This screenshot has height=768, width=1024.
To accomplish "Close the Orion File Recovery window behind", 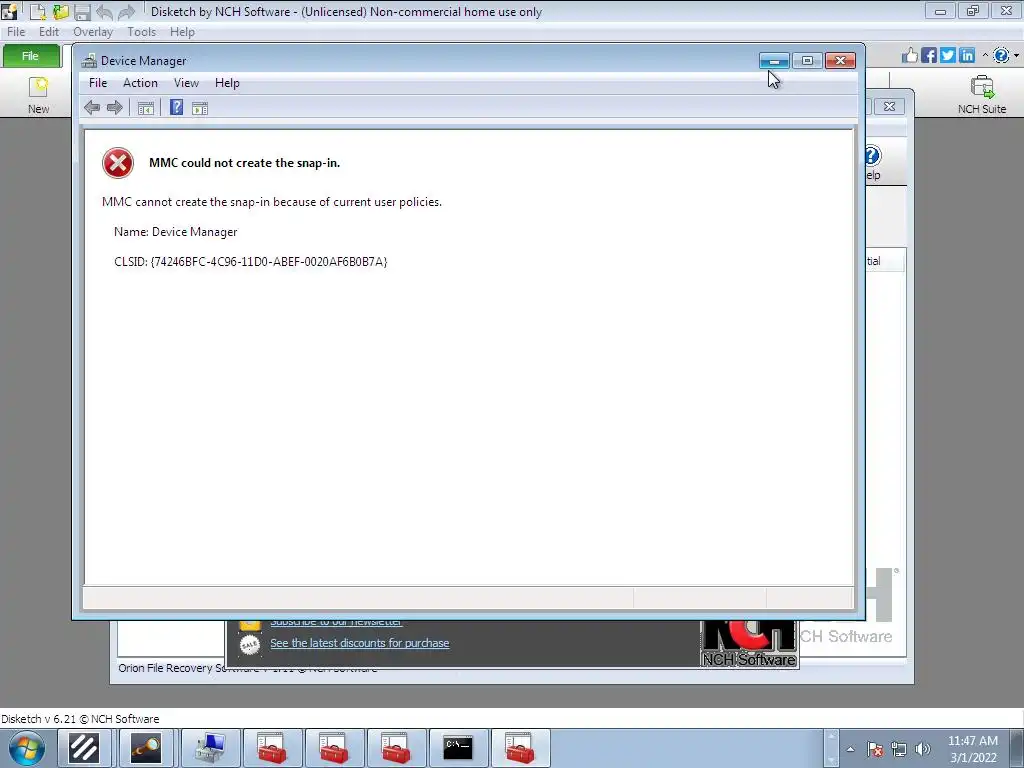I will [x=889, y=106].
